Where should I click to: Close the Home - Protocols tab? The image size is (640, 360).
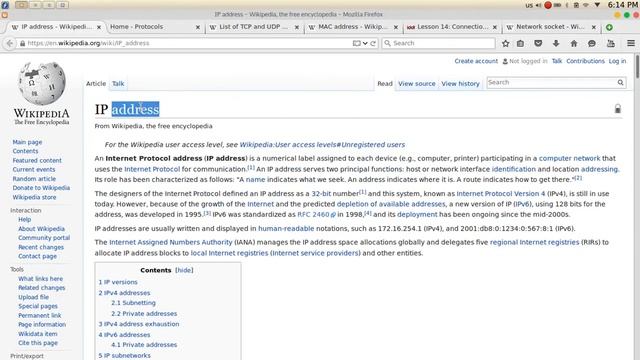click(198, 27)
